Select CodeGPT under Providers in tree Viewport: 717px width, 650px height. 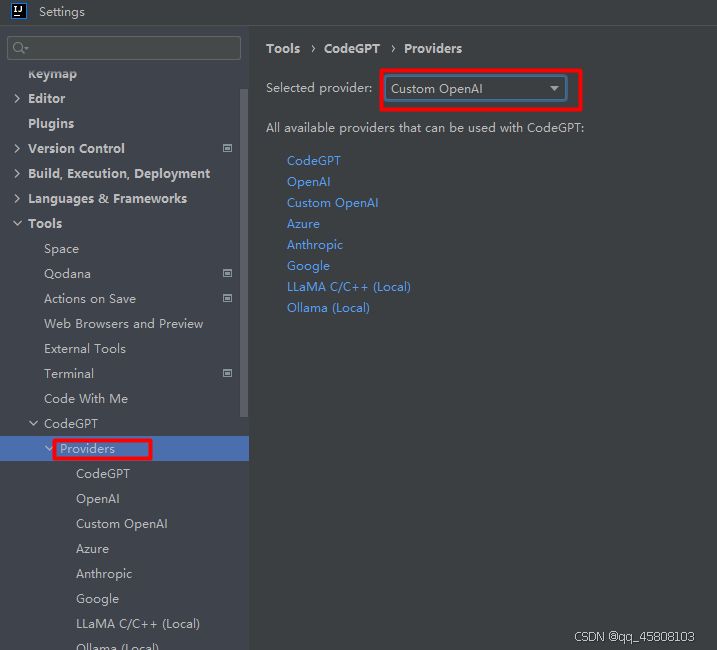pos(103,473)
